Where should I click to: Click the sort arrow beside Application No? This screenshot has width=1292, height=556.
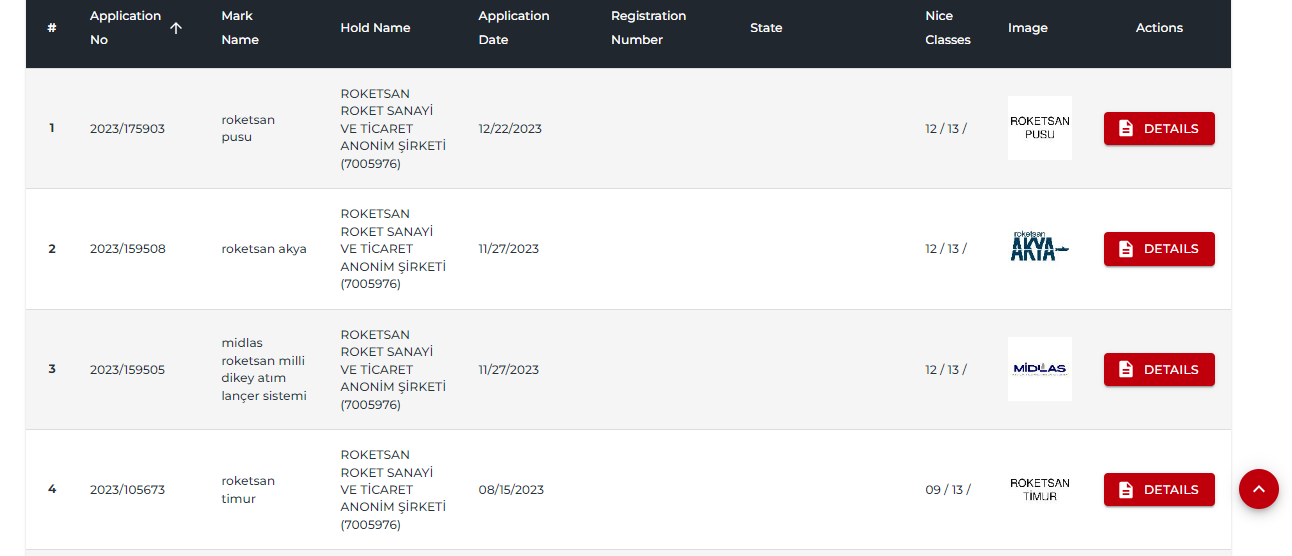176,28
